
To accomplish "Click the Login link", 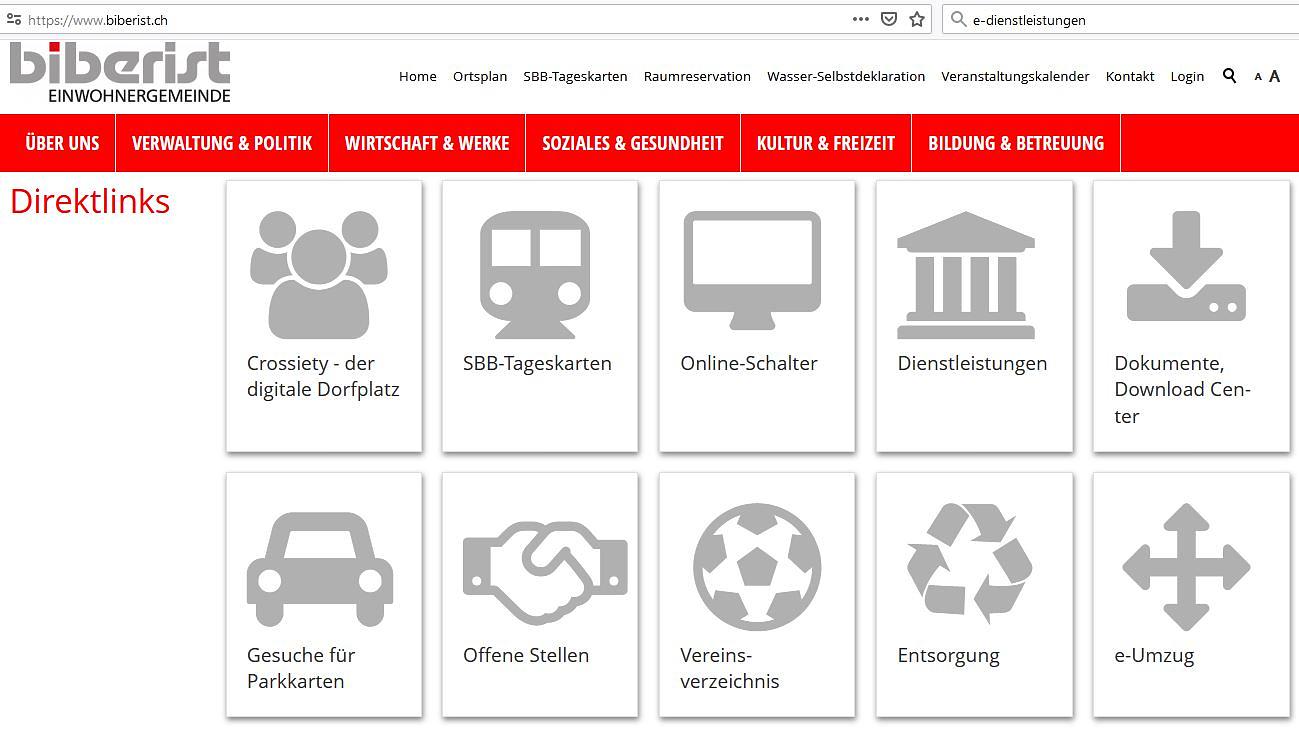I will point(1187,76).
